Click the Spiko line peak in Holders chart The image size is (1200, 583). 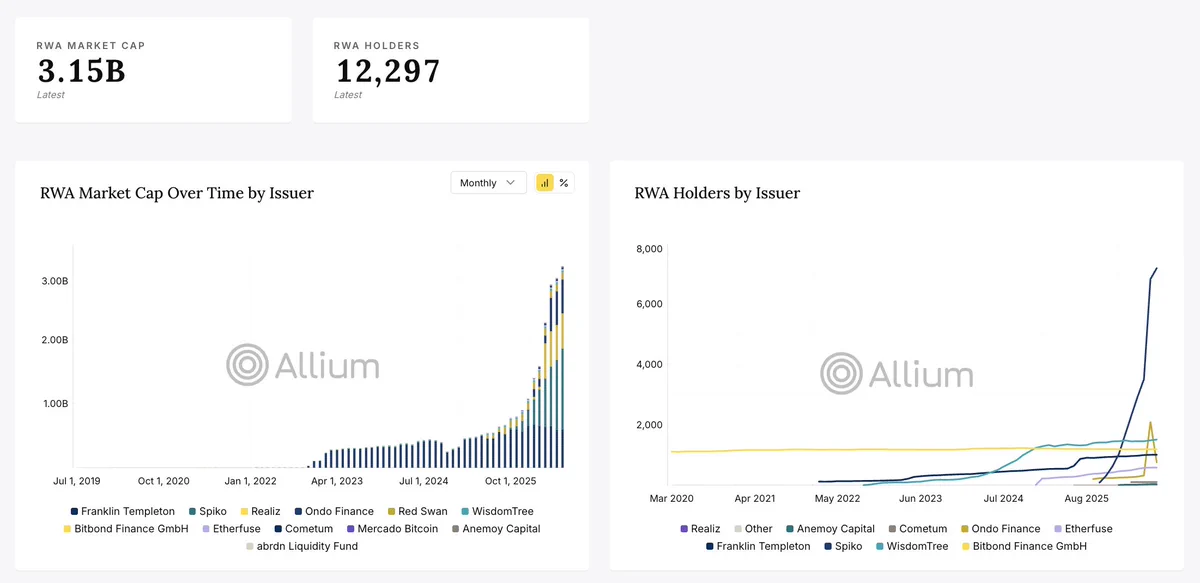tap(1157, 268)
